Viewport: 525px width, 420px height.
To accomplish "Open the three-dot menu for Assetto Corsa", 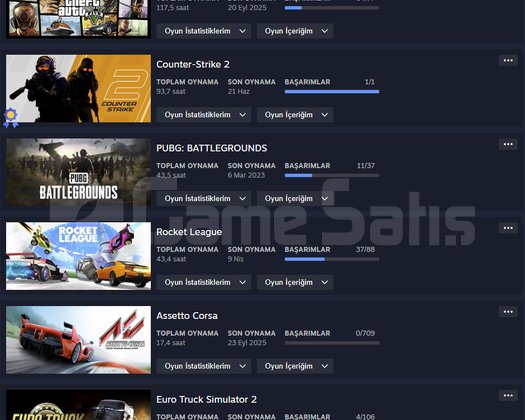I will pyautogui.click(x=508, y=312).
